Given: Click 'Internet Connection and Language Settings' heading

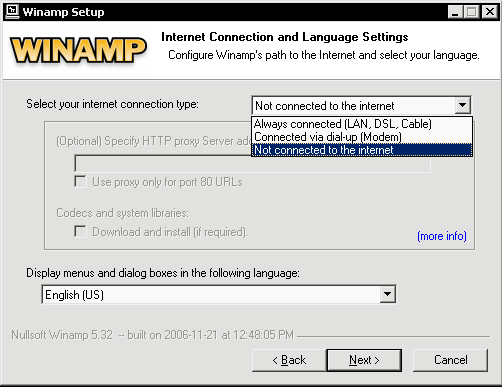Looking at the screenshot, I should 285,37.
